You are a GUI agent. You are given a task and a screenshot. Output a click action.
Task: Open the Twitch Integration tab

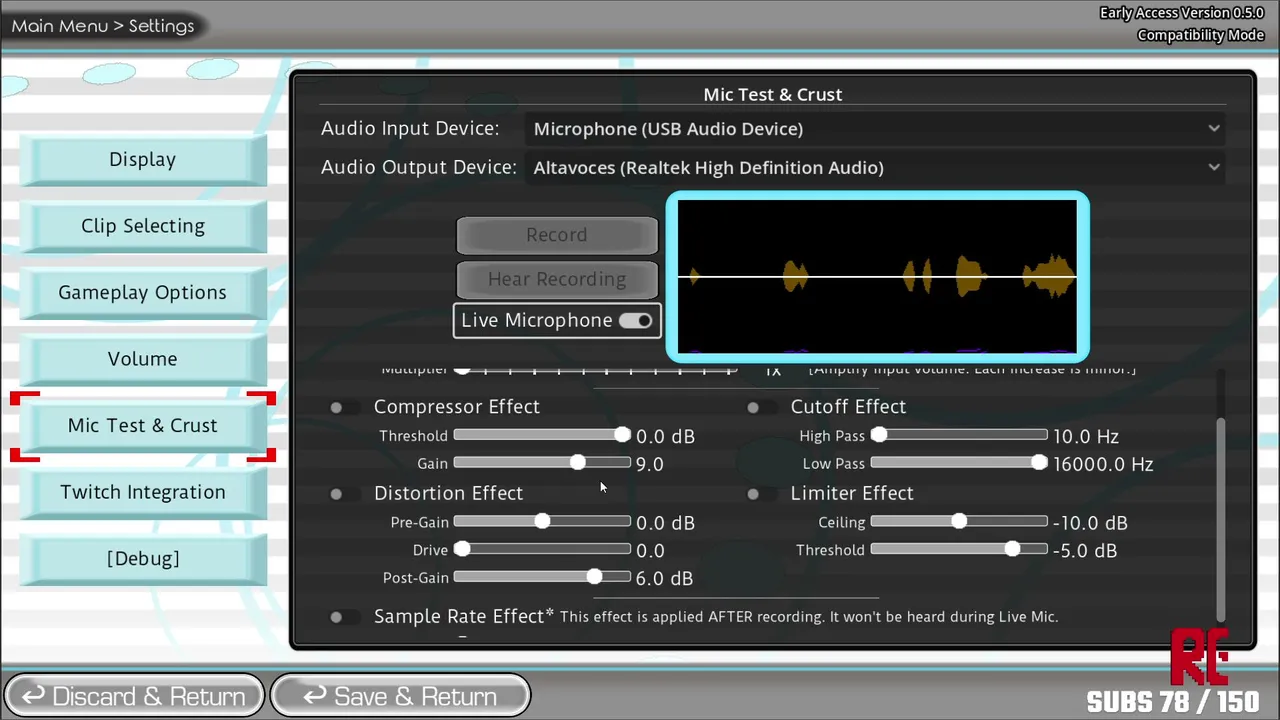pyautogui.click(x=143, y=492)
